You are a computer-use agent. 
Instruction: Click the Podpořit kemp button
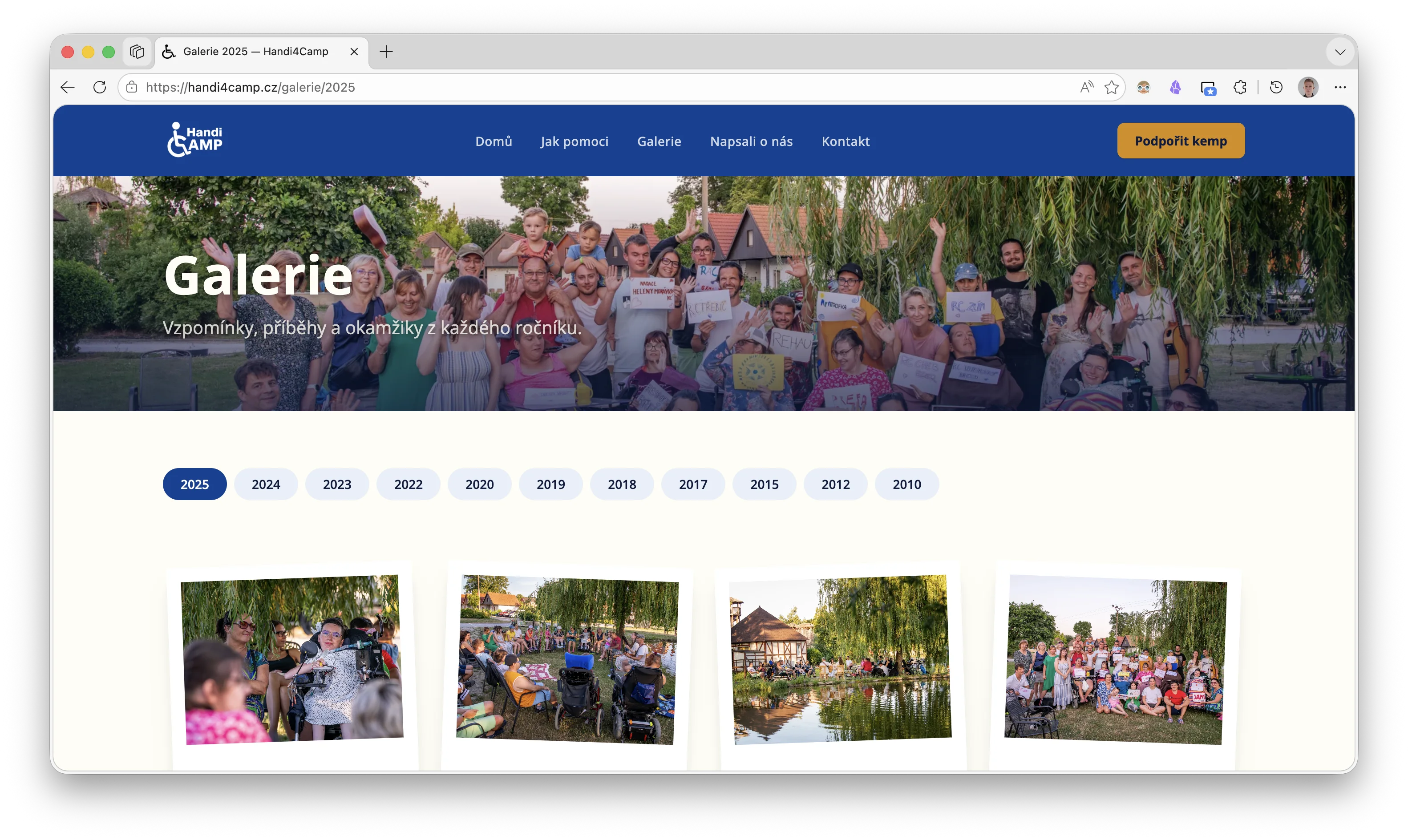1181,141
